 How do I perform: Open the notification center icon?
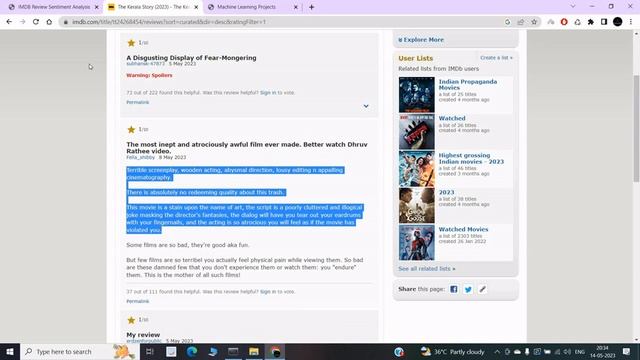point(627,351)
